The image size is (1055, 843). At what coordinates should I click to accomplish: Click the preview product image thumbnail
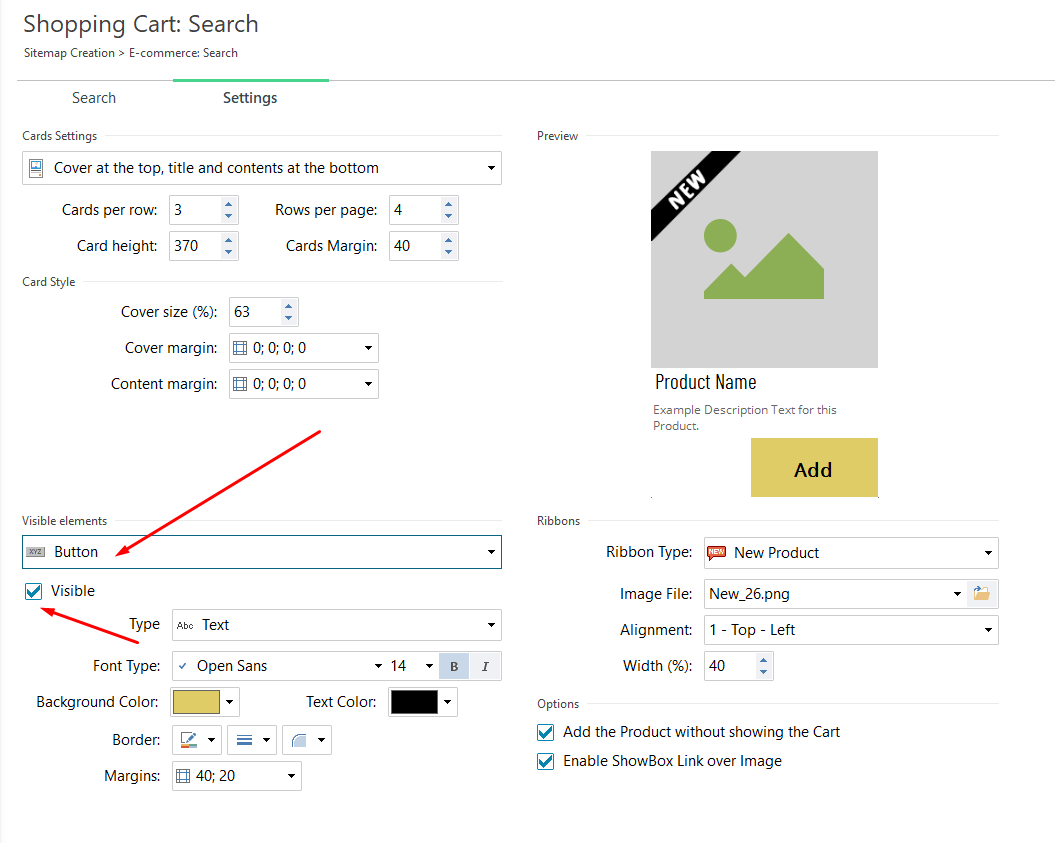click(764, 260)
